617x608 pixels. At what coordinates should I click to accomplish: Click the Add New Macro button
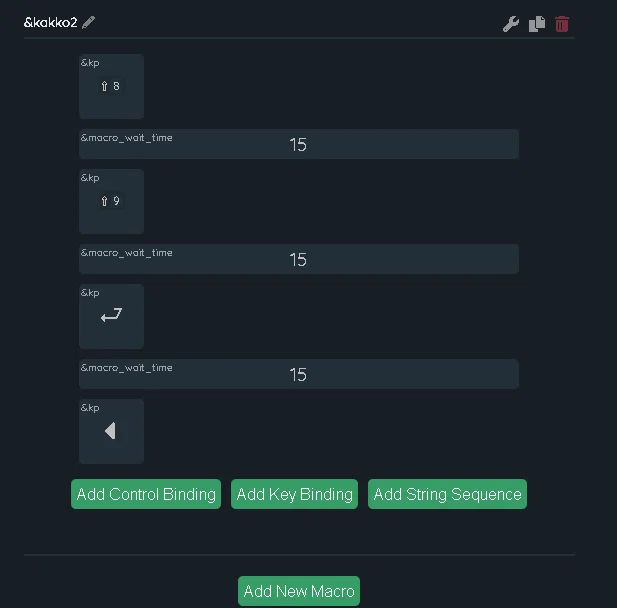[x=299, y=591]
